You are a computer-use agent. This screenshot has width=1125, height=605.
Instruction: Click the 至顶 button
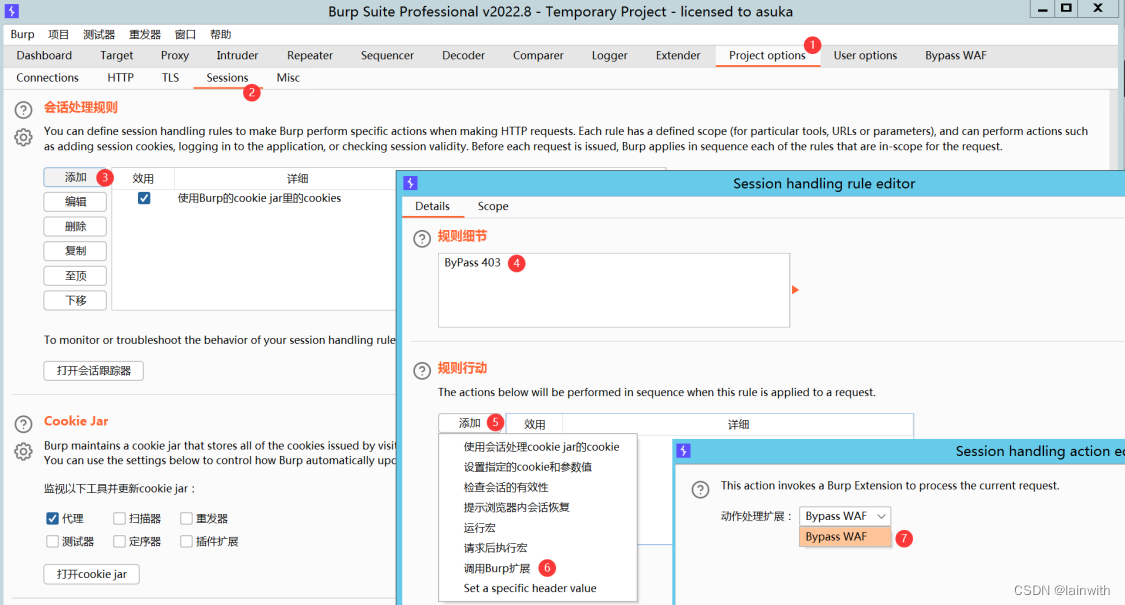tap(75, 276)
